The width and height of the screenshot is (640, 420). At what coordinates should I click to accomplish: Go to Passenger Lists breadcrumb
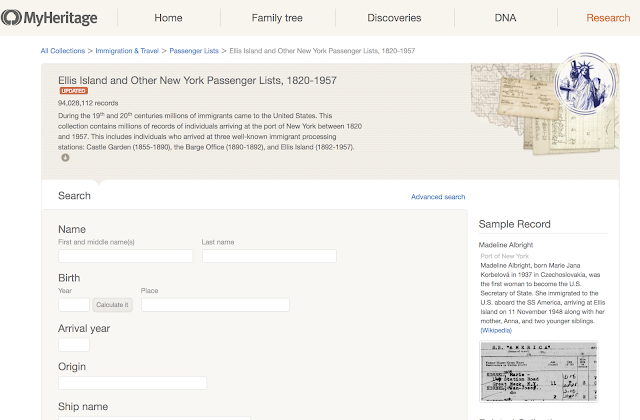pyautogui.click(x=194, y=51)
